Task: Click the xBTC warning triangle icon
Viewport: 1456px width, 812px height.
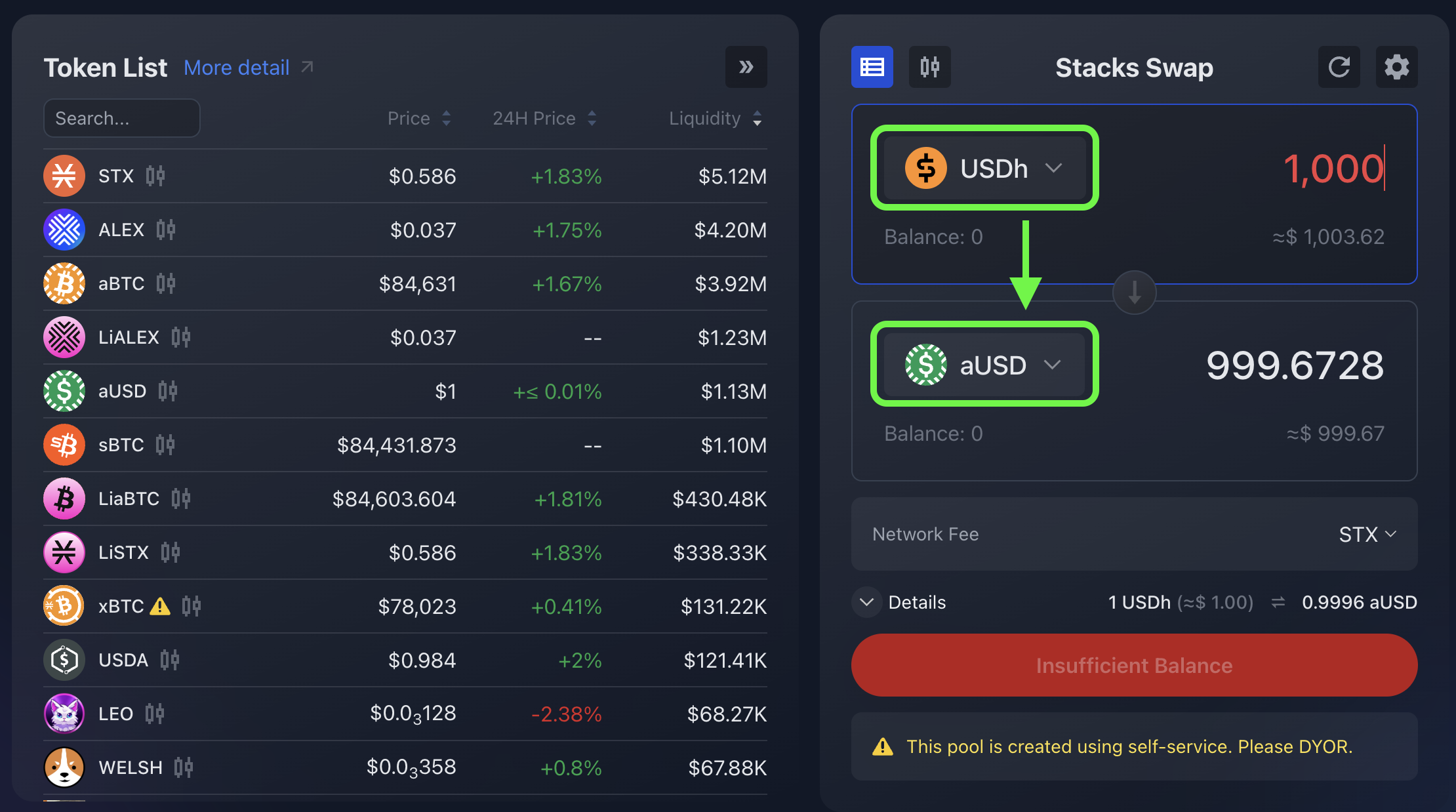Action: pyautogui.click(x=160, y=607)
